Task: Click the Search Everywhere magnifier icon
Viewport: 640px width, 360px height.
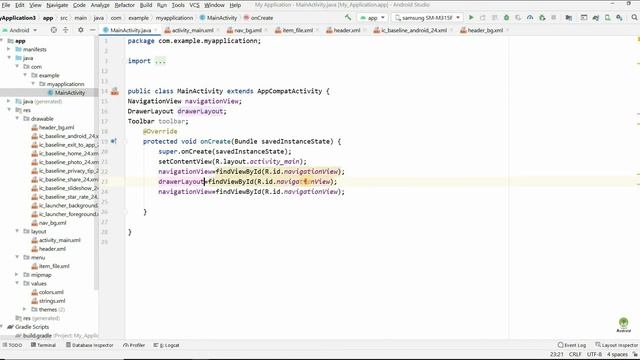Action: pyautogui.click(x=634, y=18)
